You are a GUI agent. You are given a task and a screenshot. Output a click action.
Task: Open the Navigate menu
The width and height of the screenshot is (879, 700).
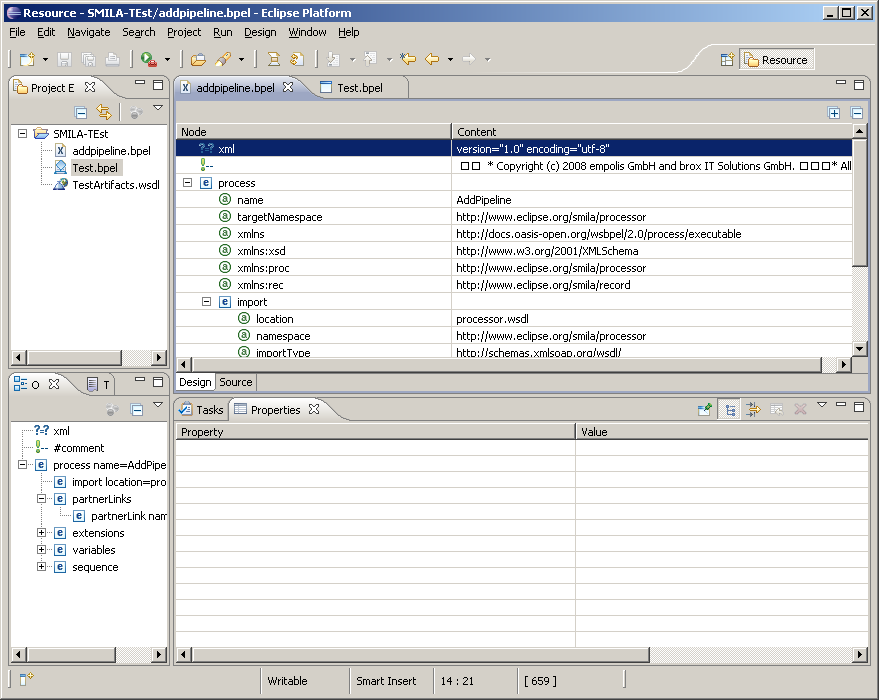click(89, 32)
